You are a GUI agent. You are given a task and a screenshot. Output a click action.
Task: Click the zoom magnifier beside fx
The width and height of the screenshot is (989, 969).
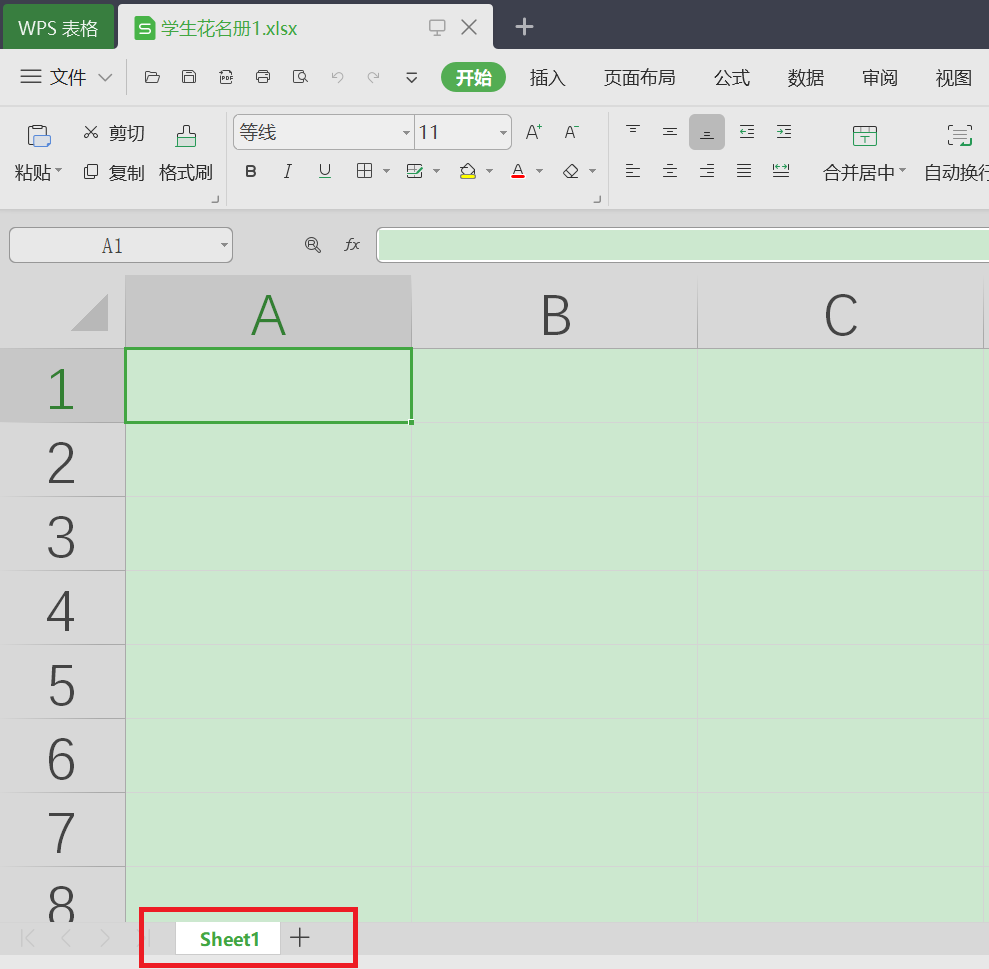[313, 245]
